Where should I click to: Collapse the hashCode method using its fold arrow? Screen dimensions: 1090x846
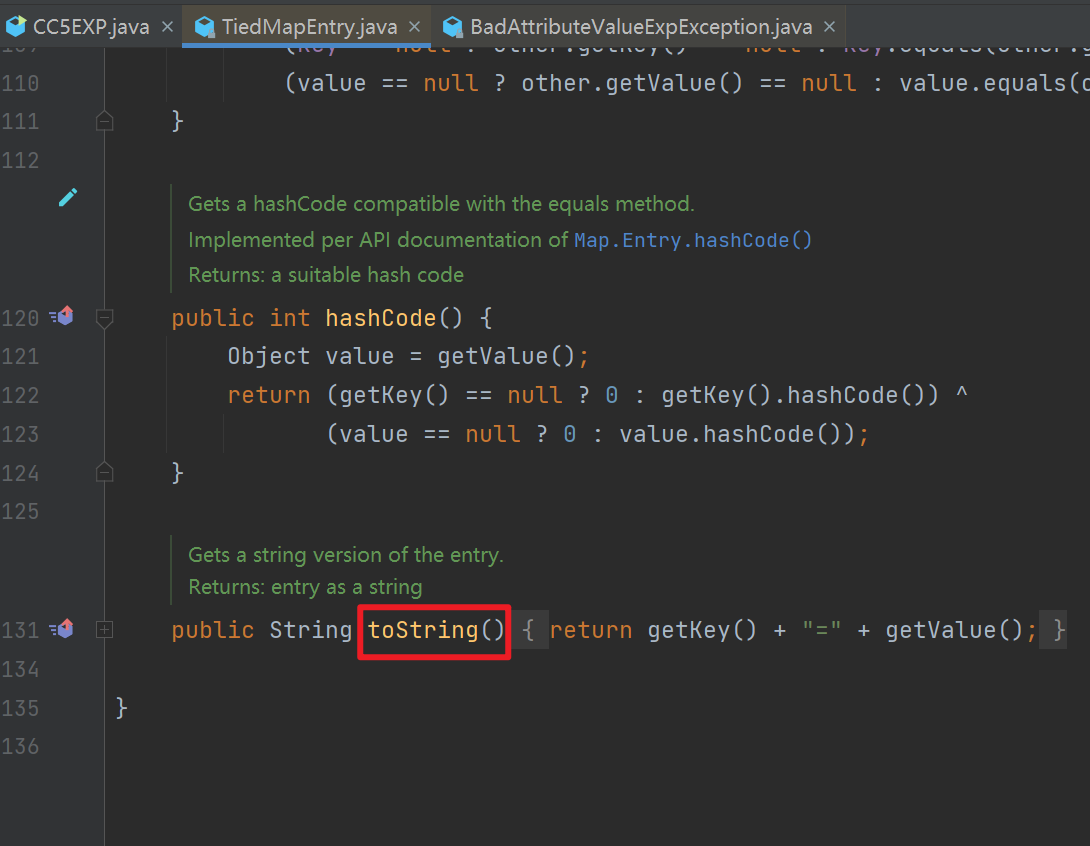(x=104, y=318)
